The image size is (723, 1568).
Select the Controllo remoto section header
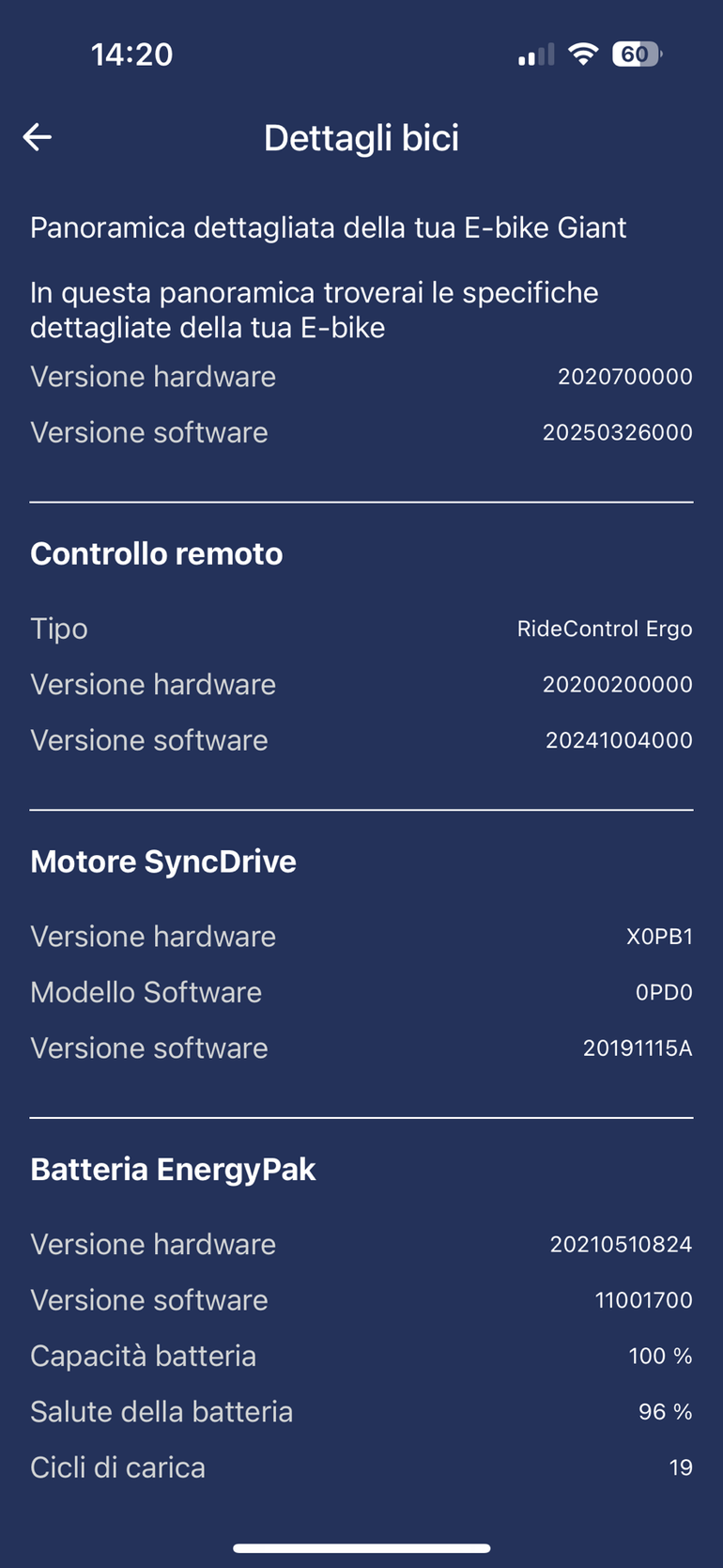pyautogui.click(x=157, y=554)
